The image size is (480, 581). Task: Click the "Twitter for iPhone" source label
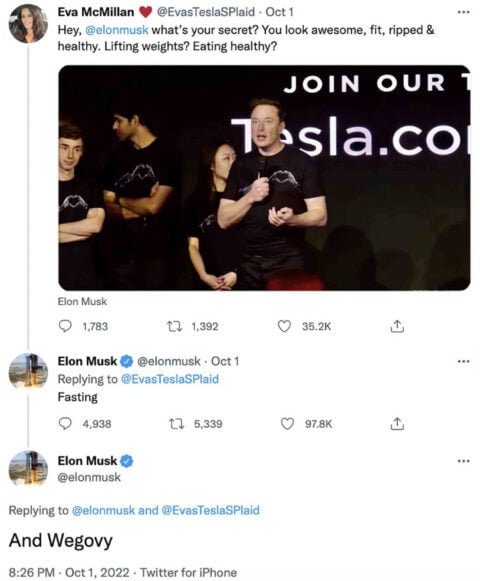pos(188,572)
